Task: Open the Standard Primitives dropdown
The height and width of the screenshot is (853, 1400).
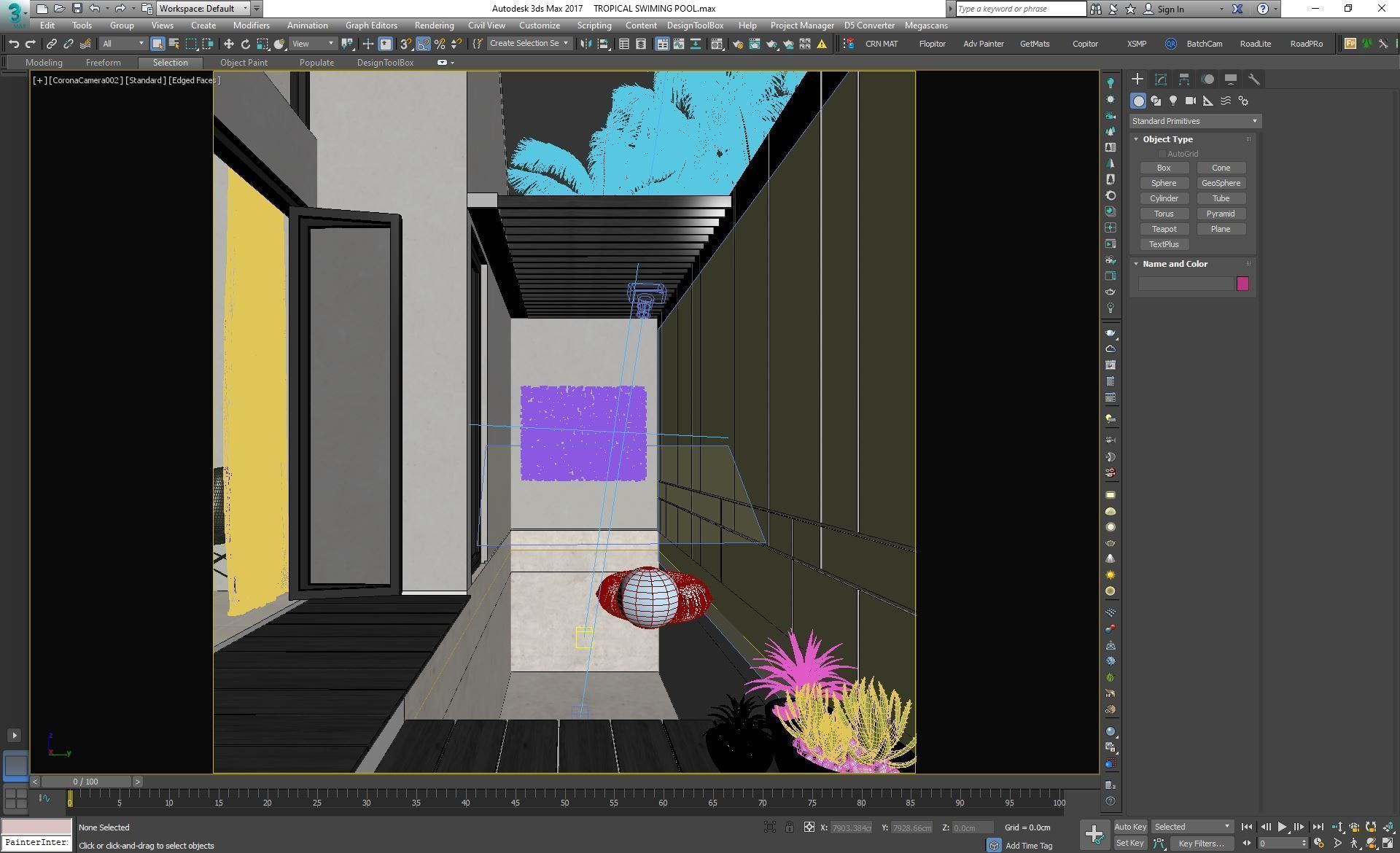Action: [1195, 121]
